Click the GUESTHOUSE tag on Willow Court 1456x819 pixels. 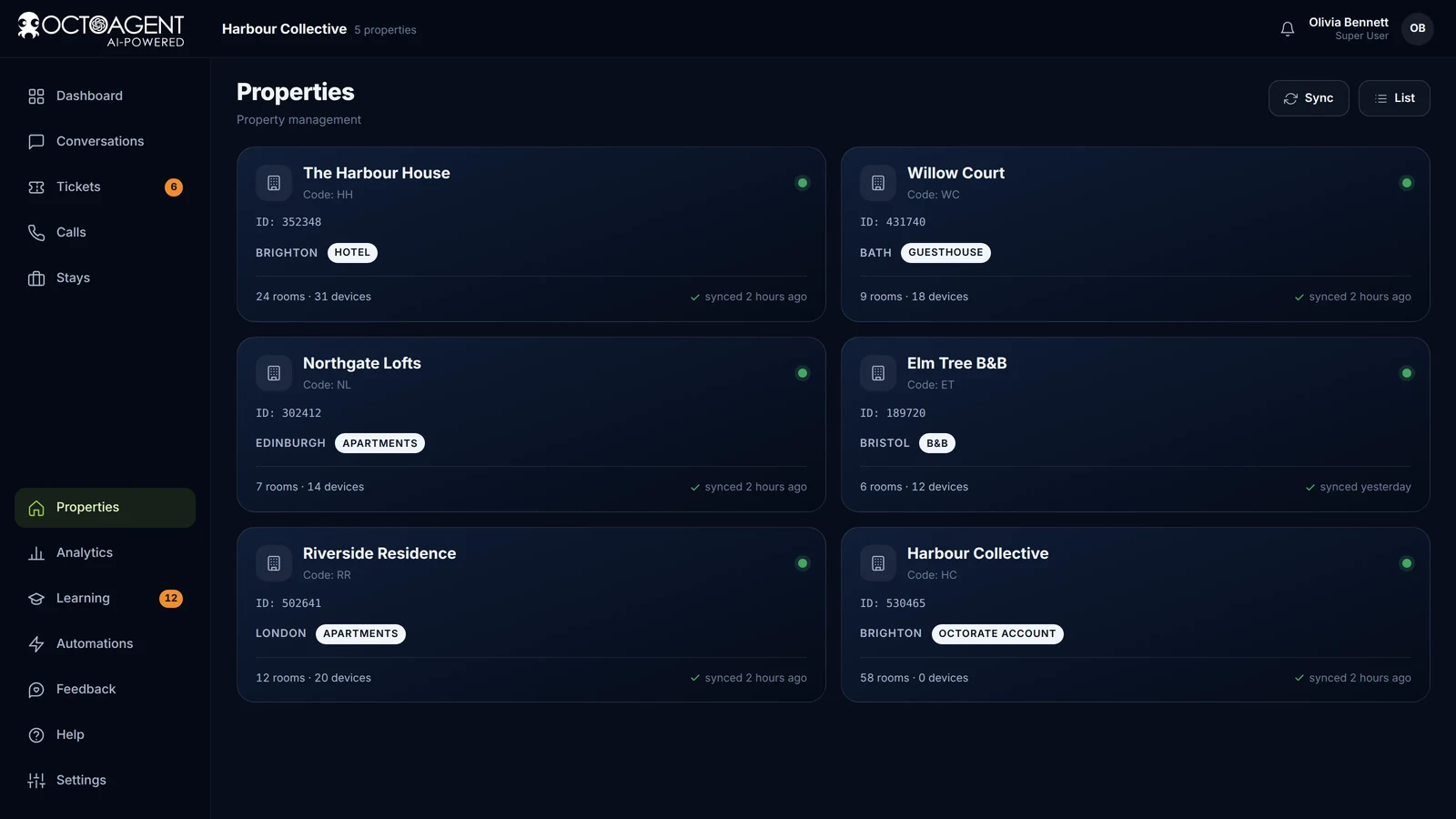click(x=945, y=253)
